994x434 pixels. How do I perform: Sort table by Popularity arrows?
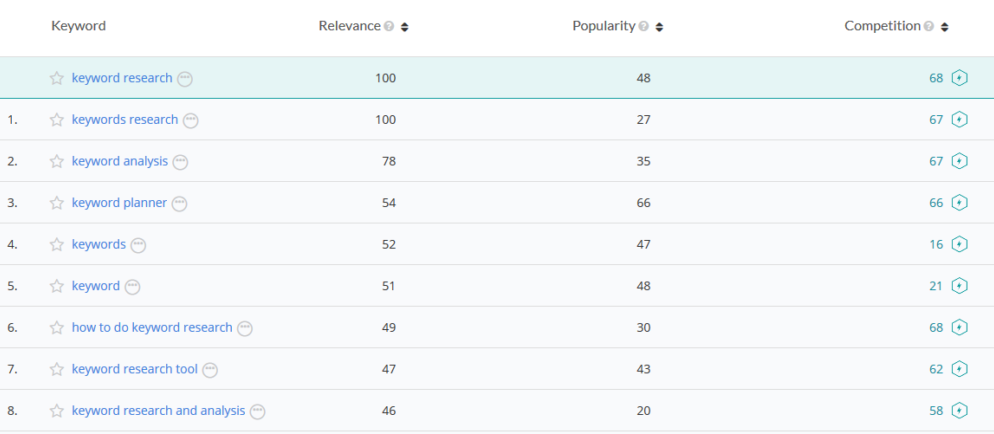pos(659,27)
